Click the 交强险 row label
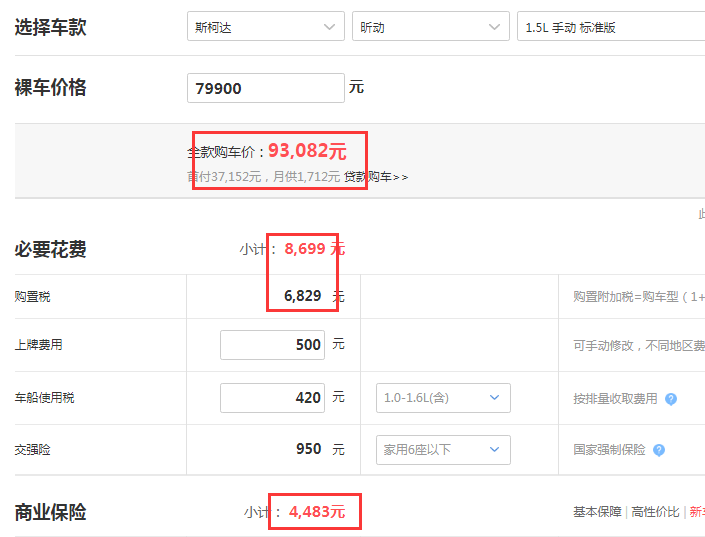705x537 pixels. click(32, 450)
